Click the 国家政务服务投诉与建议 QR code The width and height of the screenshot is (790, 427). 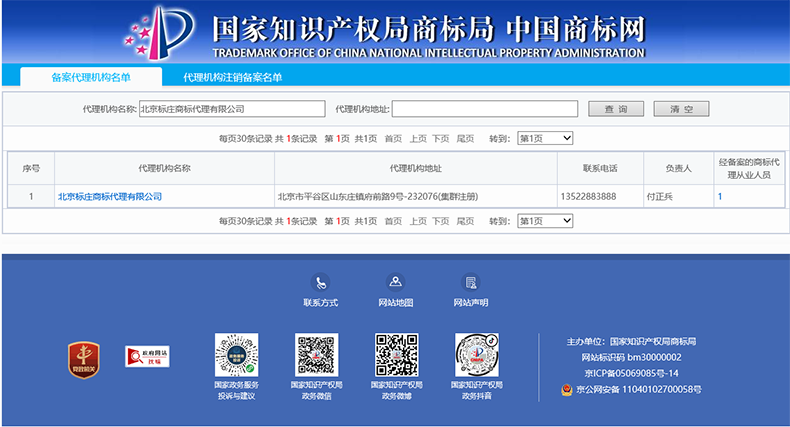236,354
